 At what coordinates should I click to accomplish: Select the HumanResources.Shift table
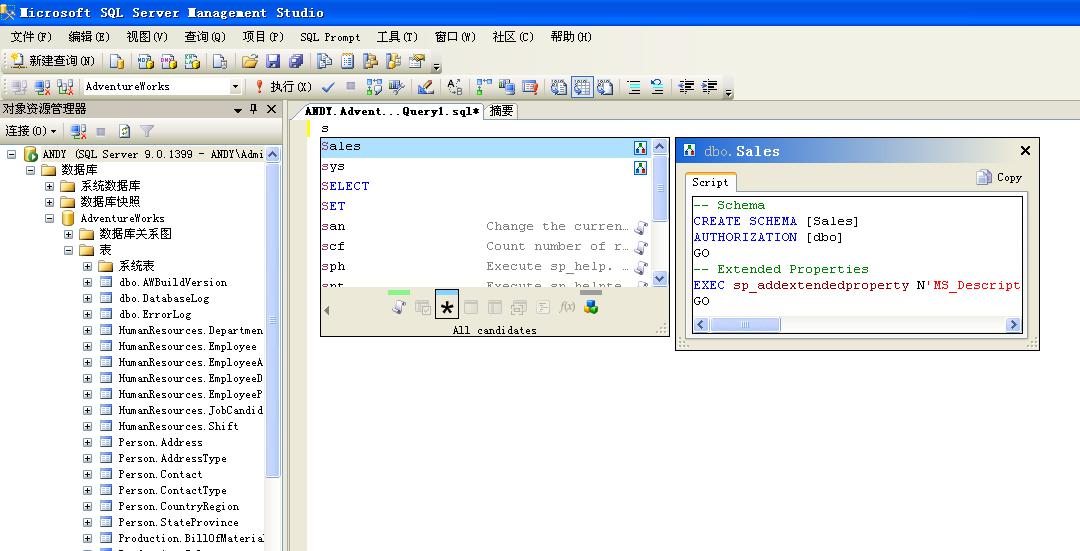[x=178, y=426]
